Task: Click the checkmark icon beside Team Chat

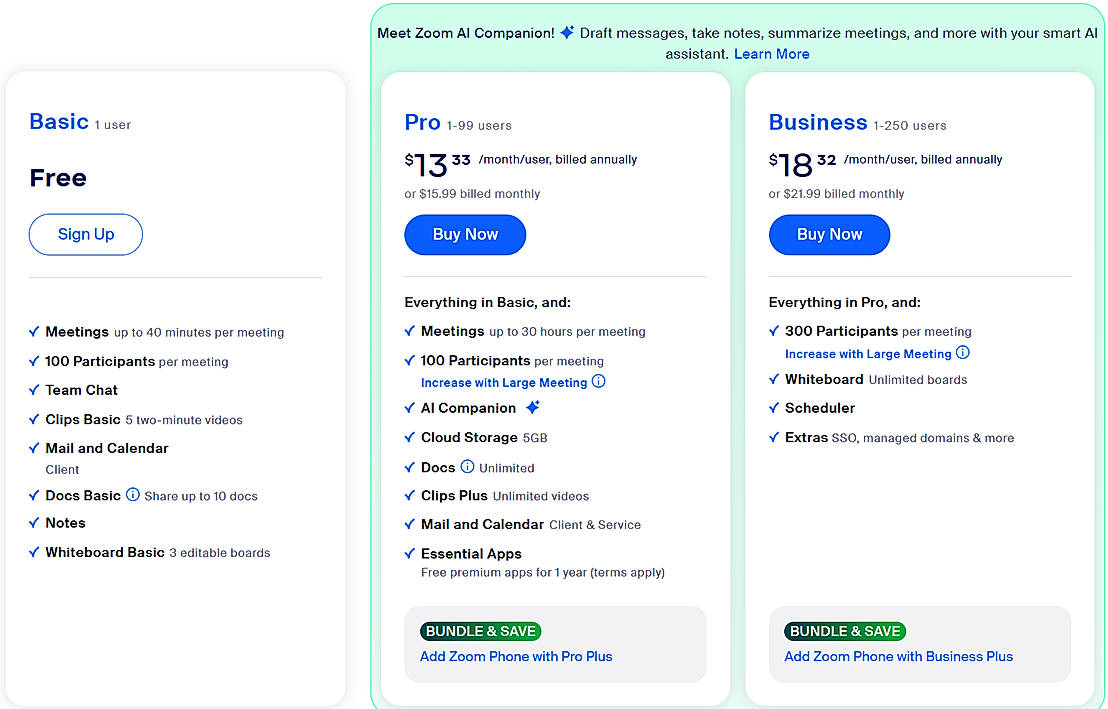Action: pos(35,390)
